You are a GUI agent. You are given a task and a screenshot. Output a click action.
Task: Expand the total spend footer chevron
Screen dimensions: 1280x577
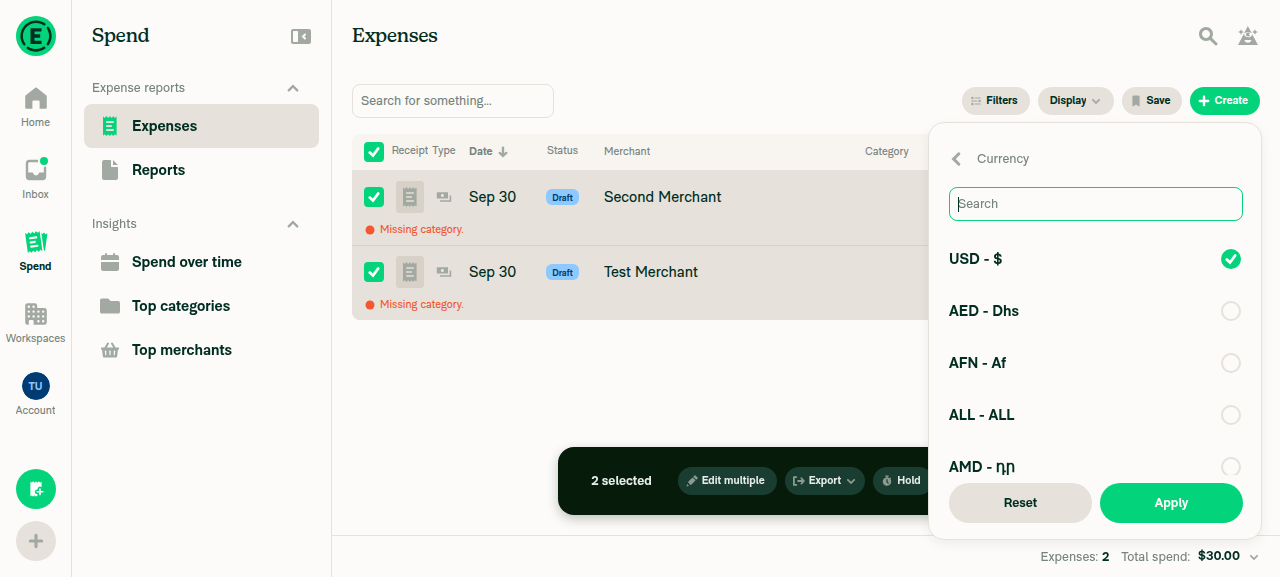(1254, 557)
